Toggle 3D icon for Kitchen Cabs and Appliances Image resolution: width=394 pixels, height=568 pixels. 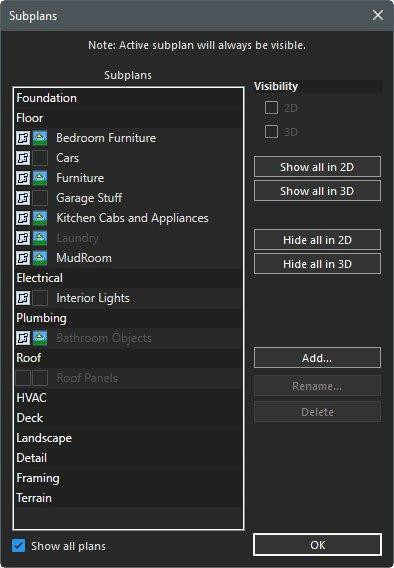click(x=40, y=218)
